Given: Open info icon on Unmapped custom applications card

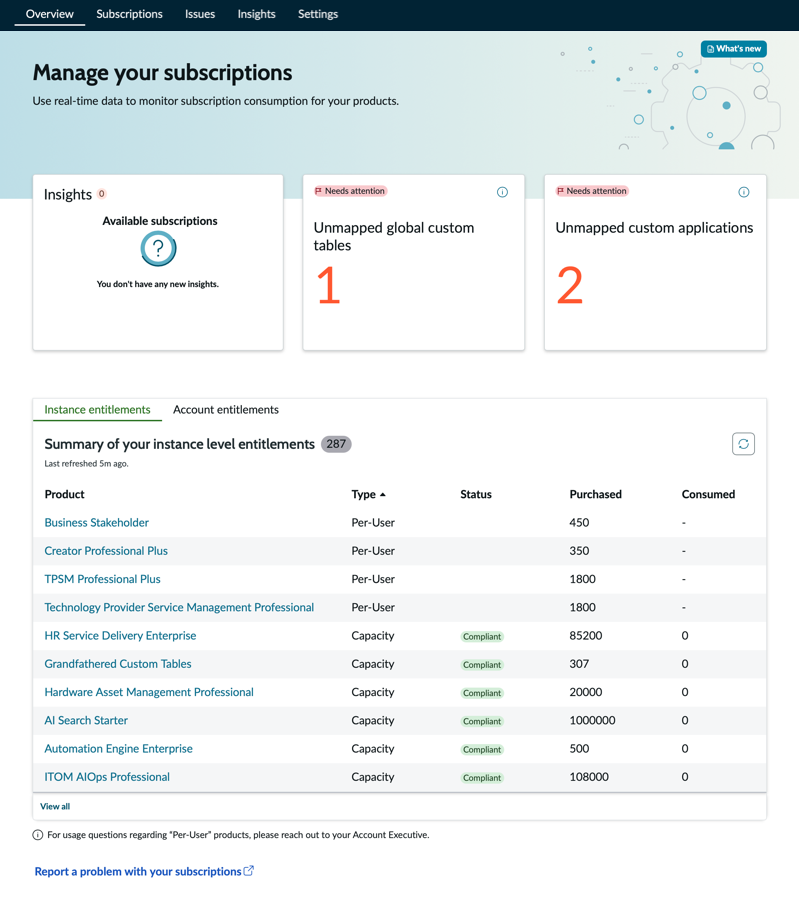Looking at the screenshot, I should [744, 192].
